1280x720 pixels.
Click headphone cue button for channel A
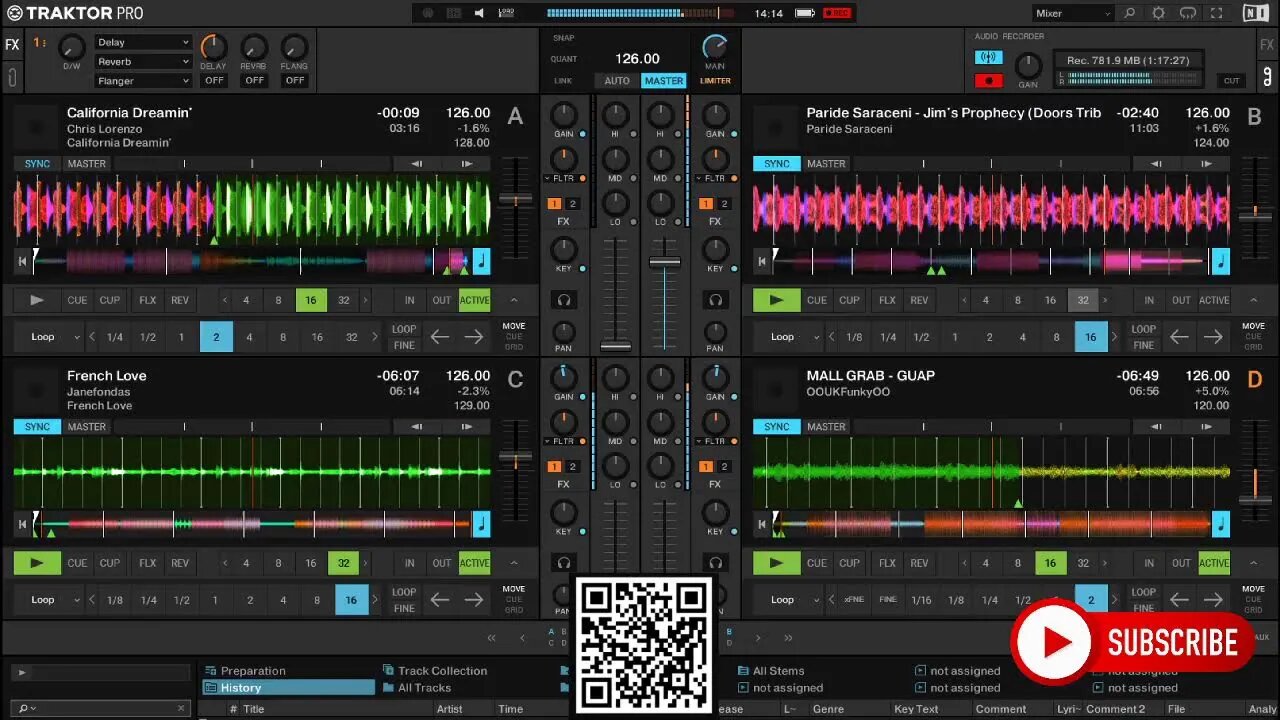(564, 299)
